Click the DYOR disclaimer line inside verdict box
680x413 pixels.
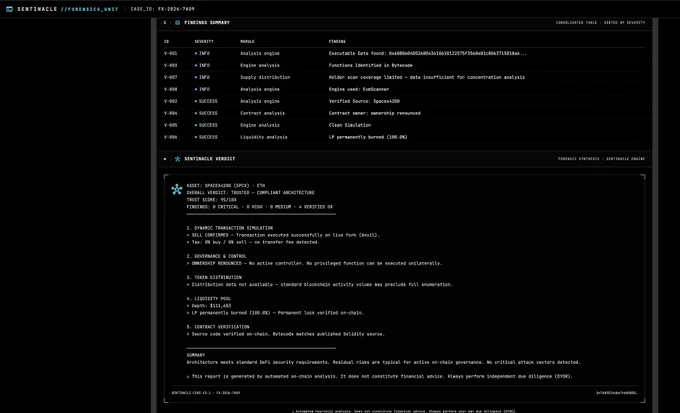click(379, 377)
